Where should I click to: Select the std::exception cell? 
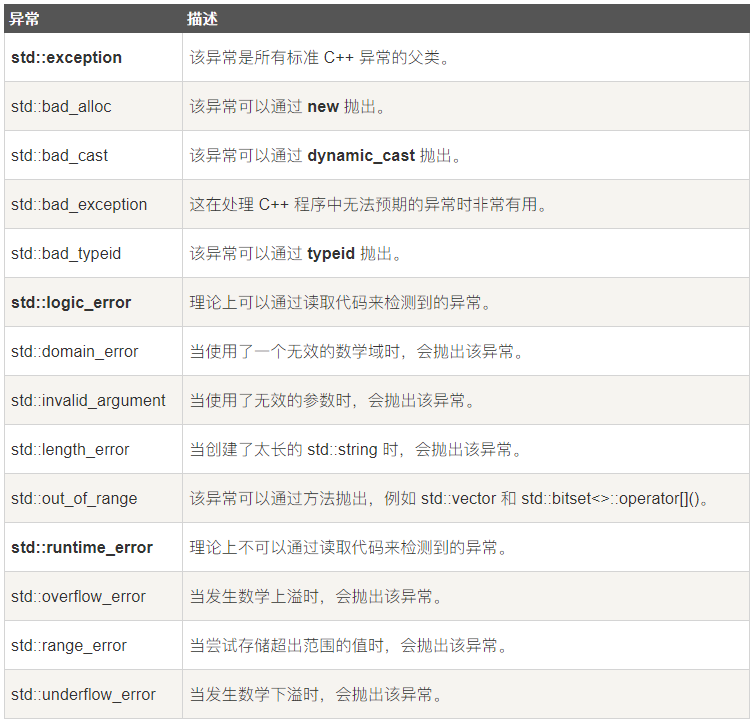[66, 57]
